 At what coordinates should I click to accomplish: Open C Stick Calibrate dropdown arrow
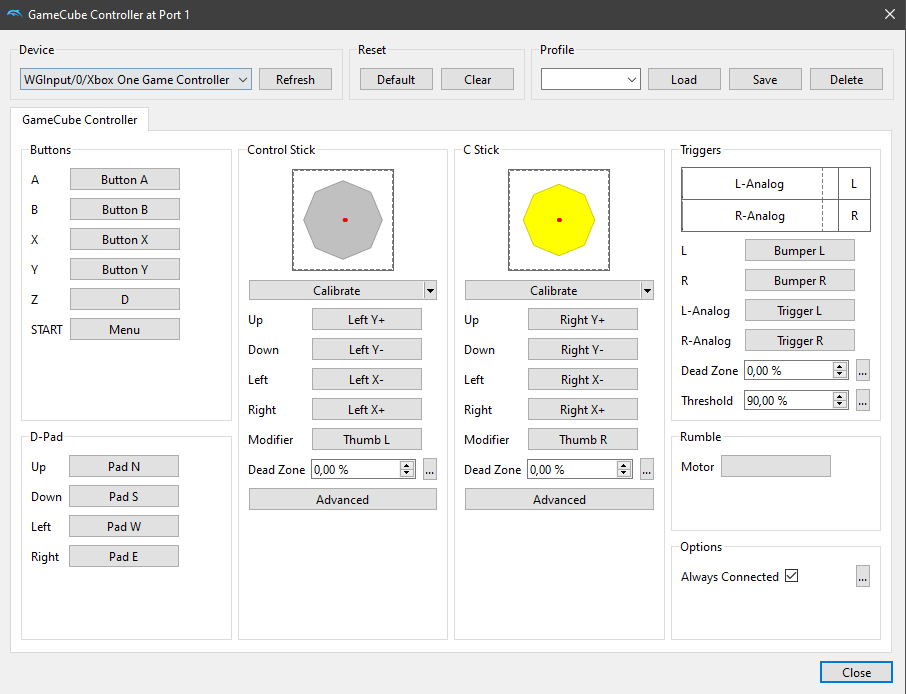[x=647, y=291]
